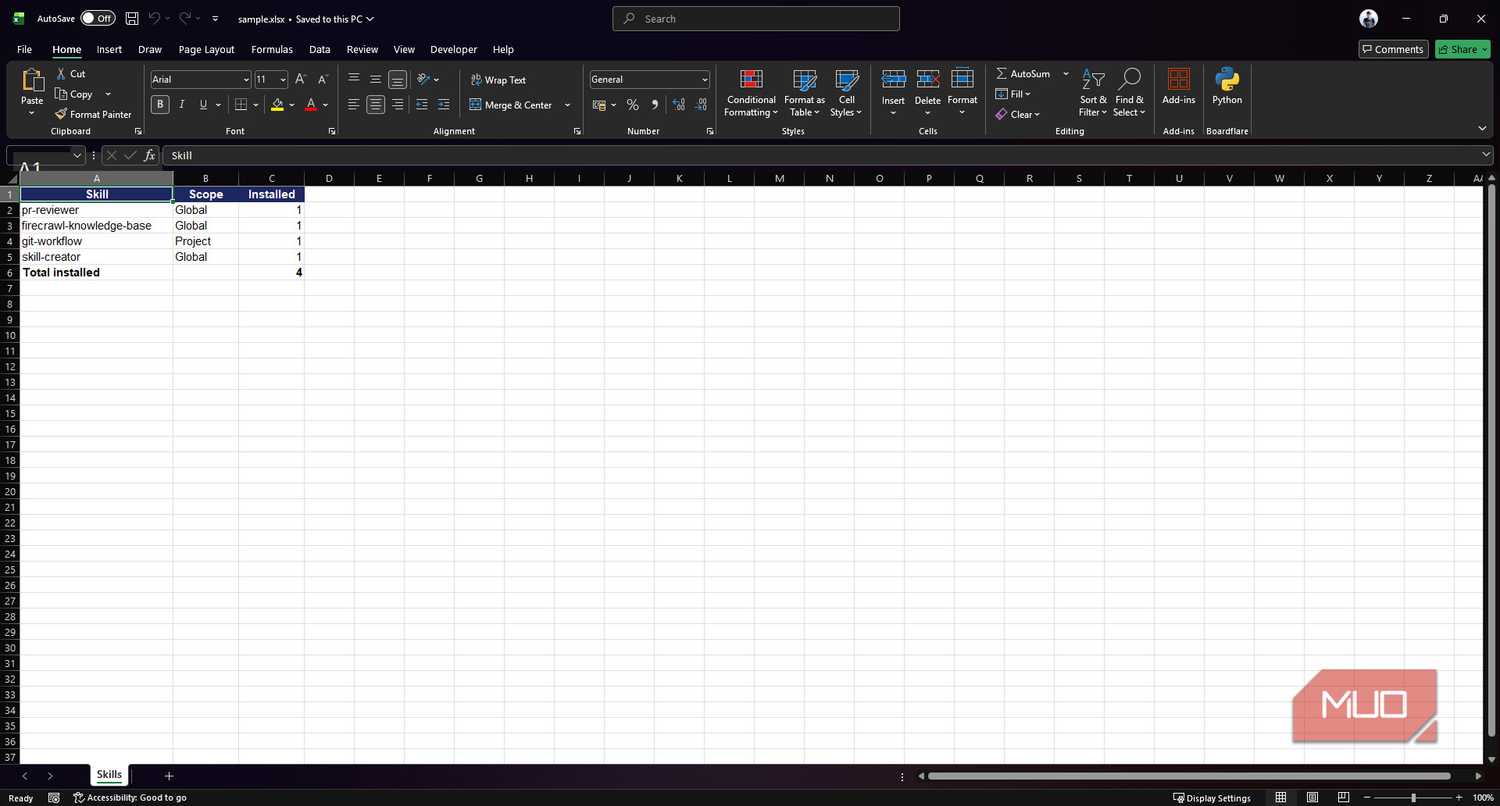
Task: Toggle the AutoSave switch
Action: click(x=98, y=18)
